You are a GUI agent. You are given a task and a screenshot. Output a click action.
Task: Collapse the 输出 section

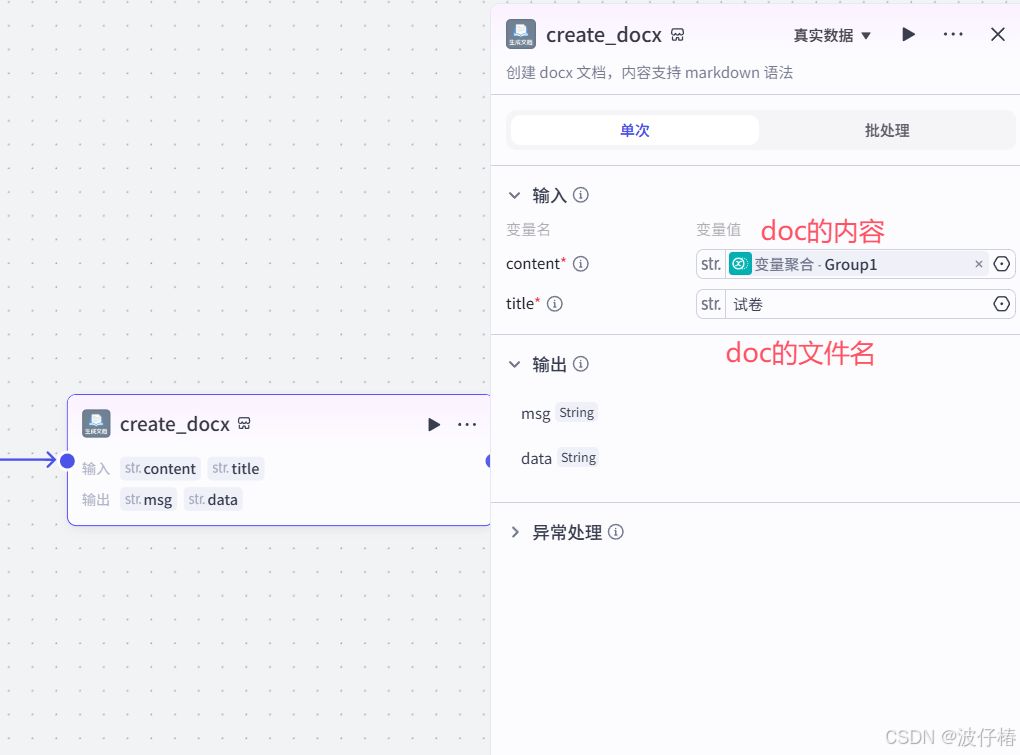(515, 363)
